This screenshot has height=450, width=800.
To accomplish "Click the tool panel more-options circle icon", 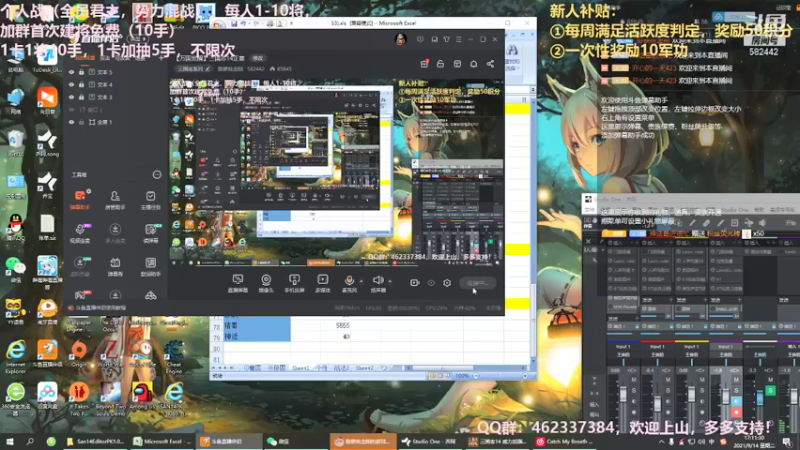I will click(157, 174).
